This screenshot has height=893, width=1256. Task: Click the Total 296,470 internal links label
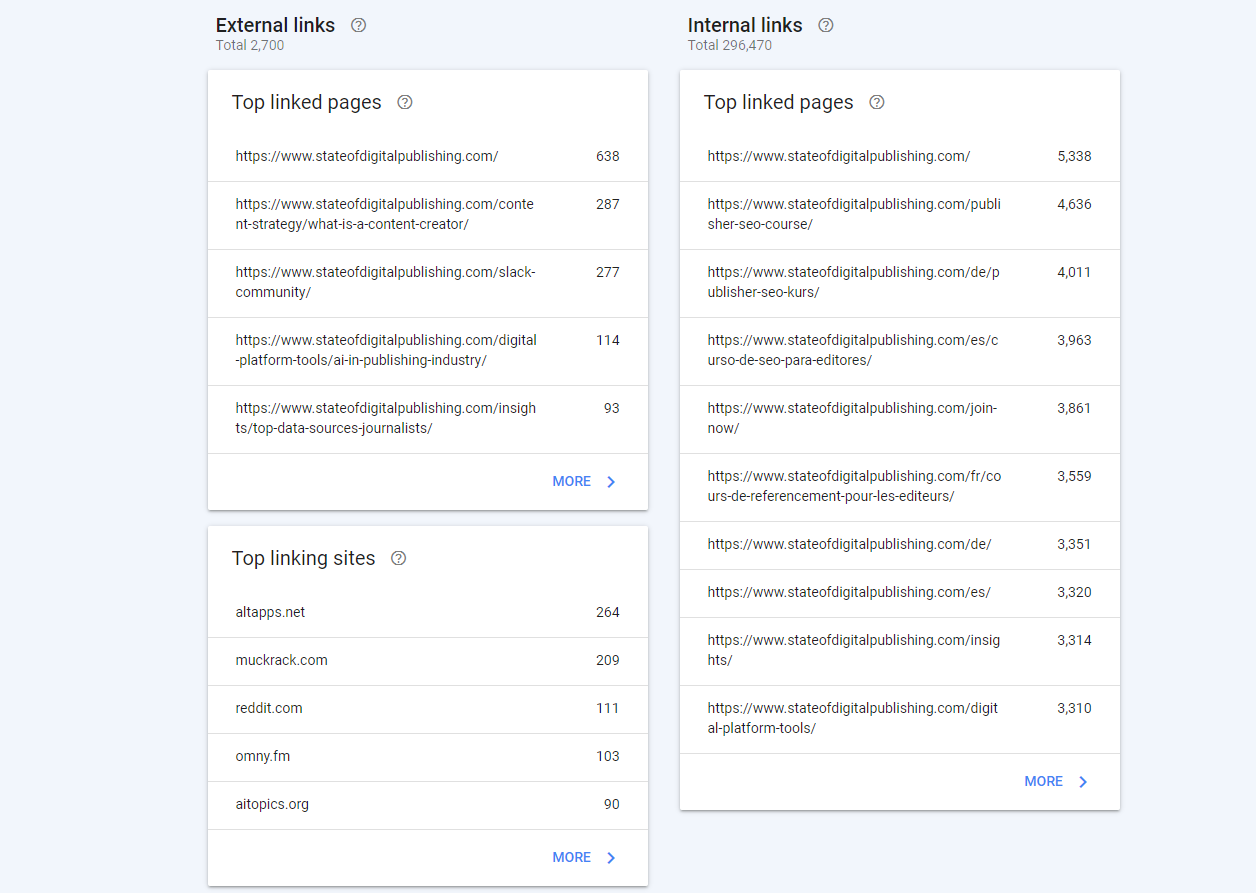point(730,45)
